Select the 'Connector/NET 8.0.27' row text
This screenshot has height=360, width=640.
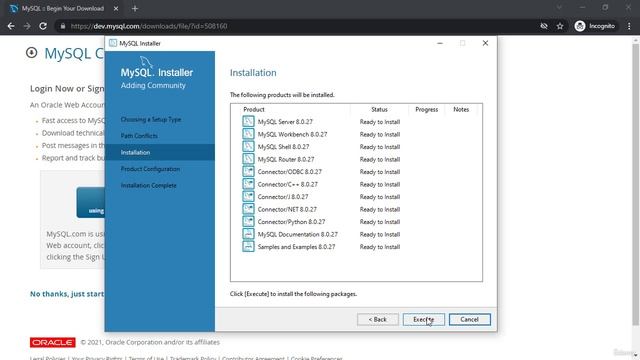(x=287, y=209)
